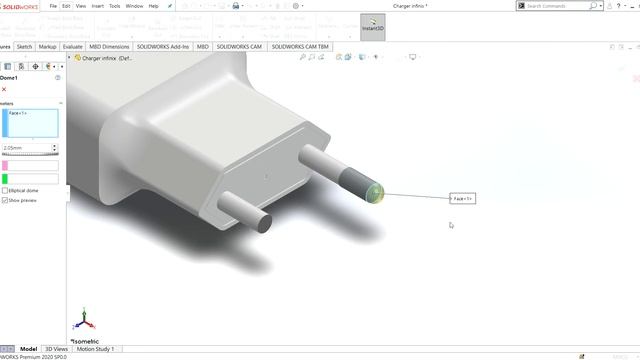Image resolution: width=640 pixels, height=360 pixels.
Task: Click the View Settings monitor icon
Action: click(412, 57)
